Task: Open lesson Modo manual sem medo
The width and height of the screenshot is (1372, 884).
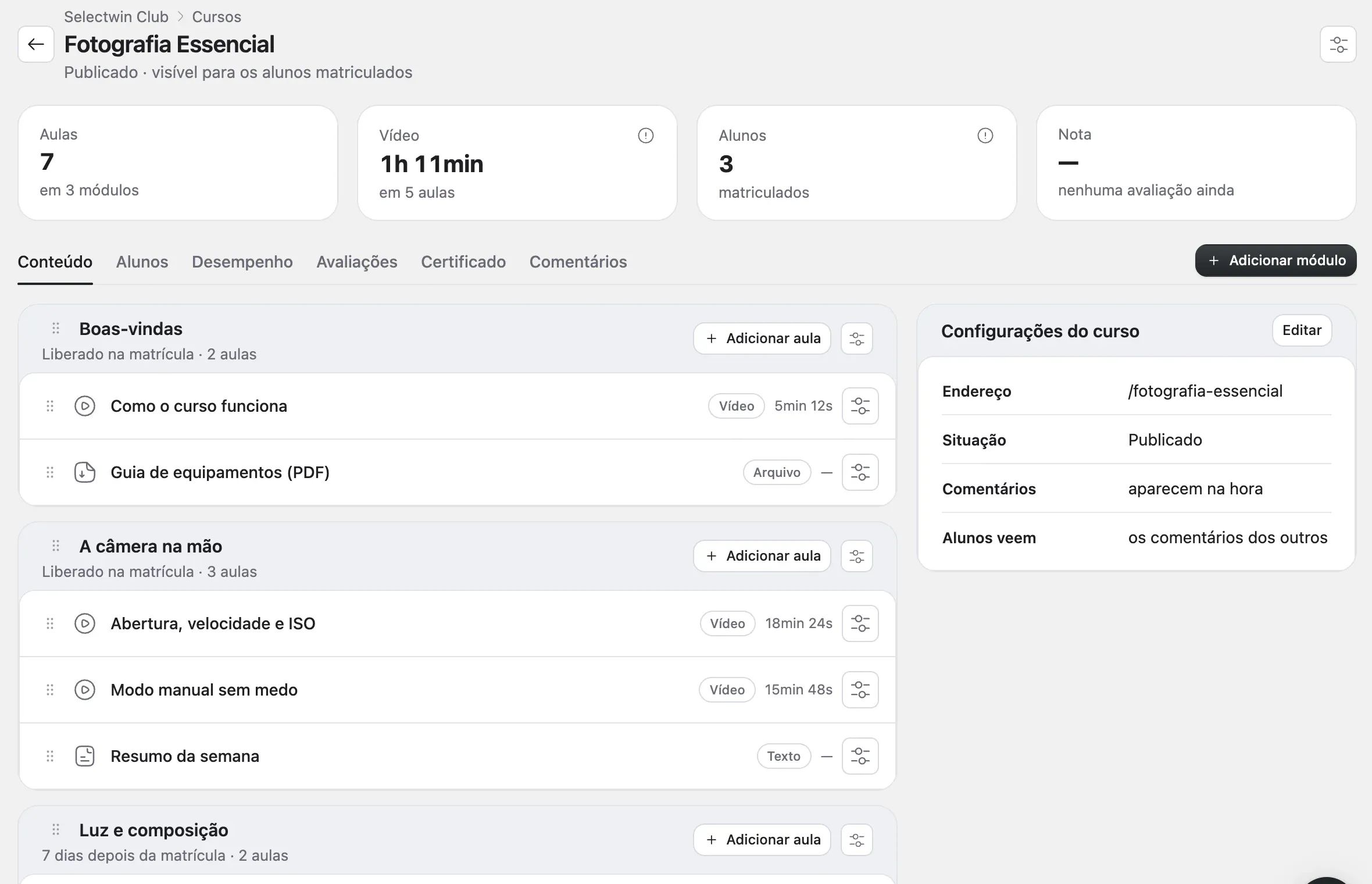Action: [x=204, y=690]
